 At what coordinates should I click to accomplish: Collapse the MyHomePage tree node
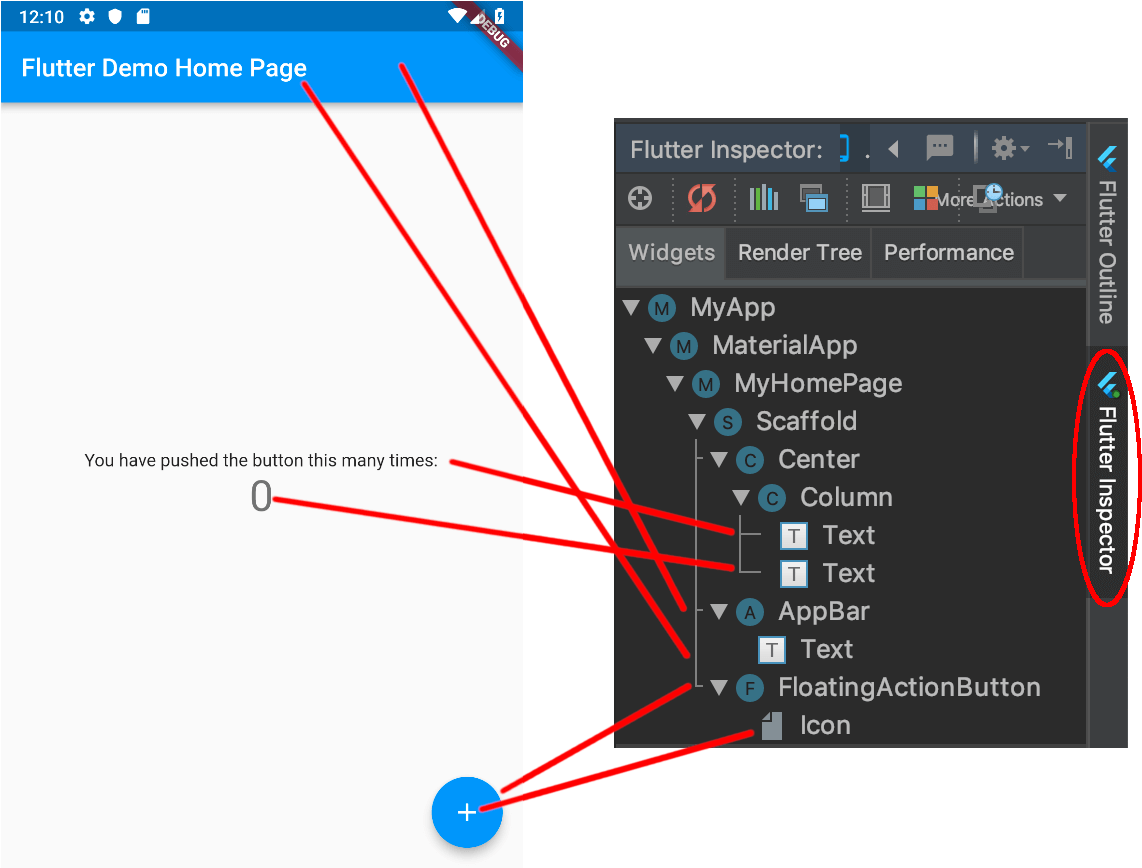(675, 383)
